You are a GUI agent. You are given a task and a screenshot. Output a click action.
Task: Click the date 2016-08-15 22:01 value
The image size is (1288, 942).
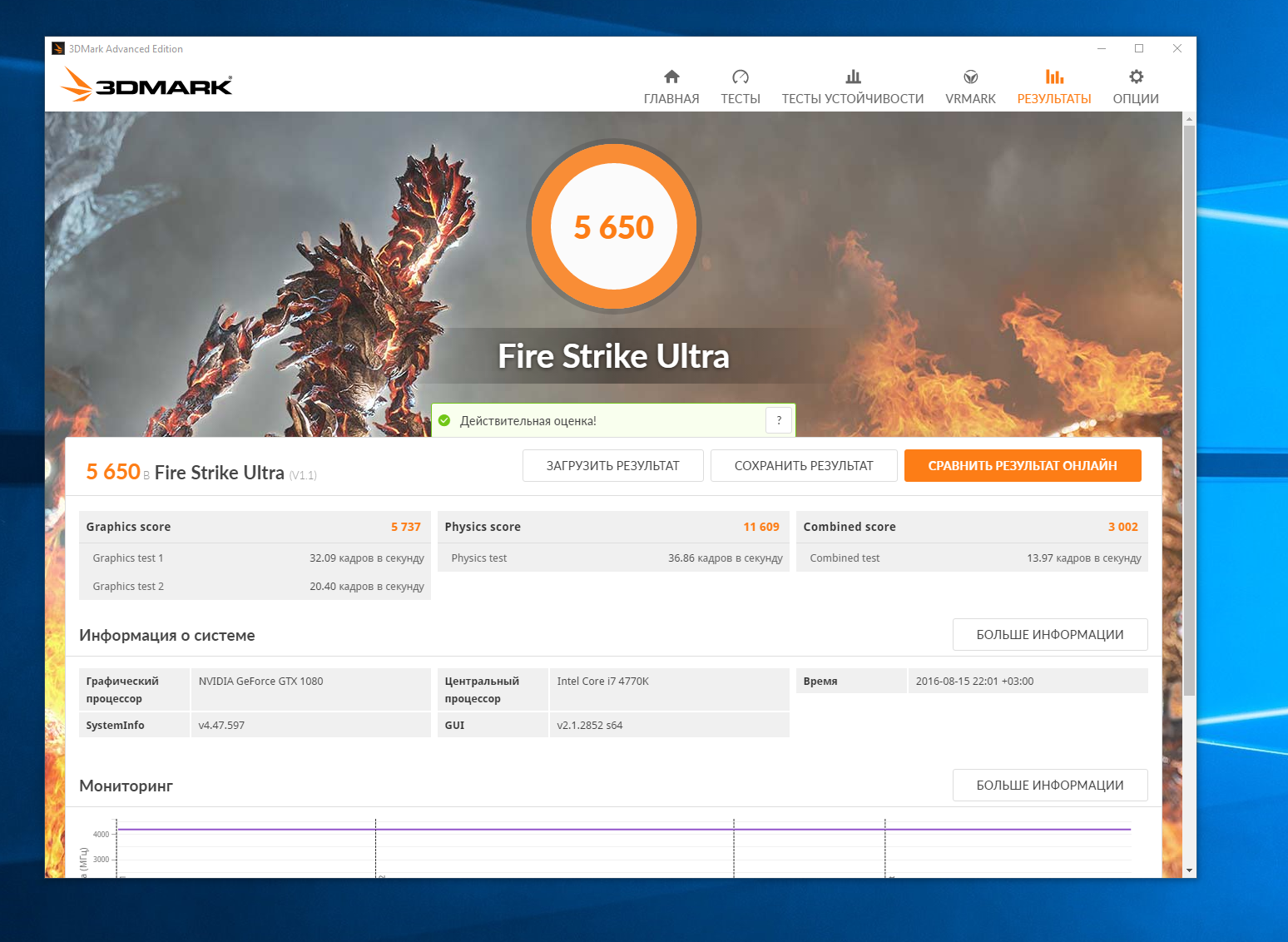(974, 682)
